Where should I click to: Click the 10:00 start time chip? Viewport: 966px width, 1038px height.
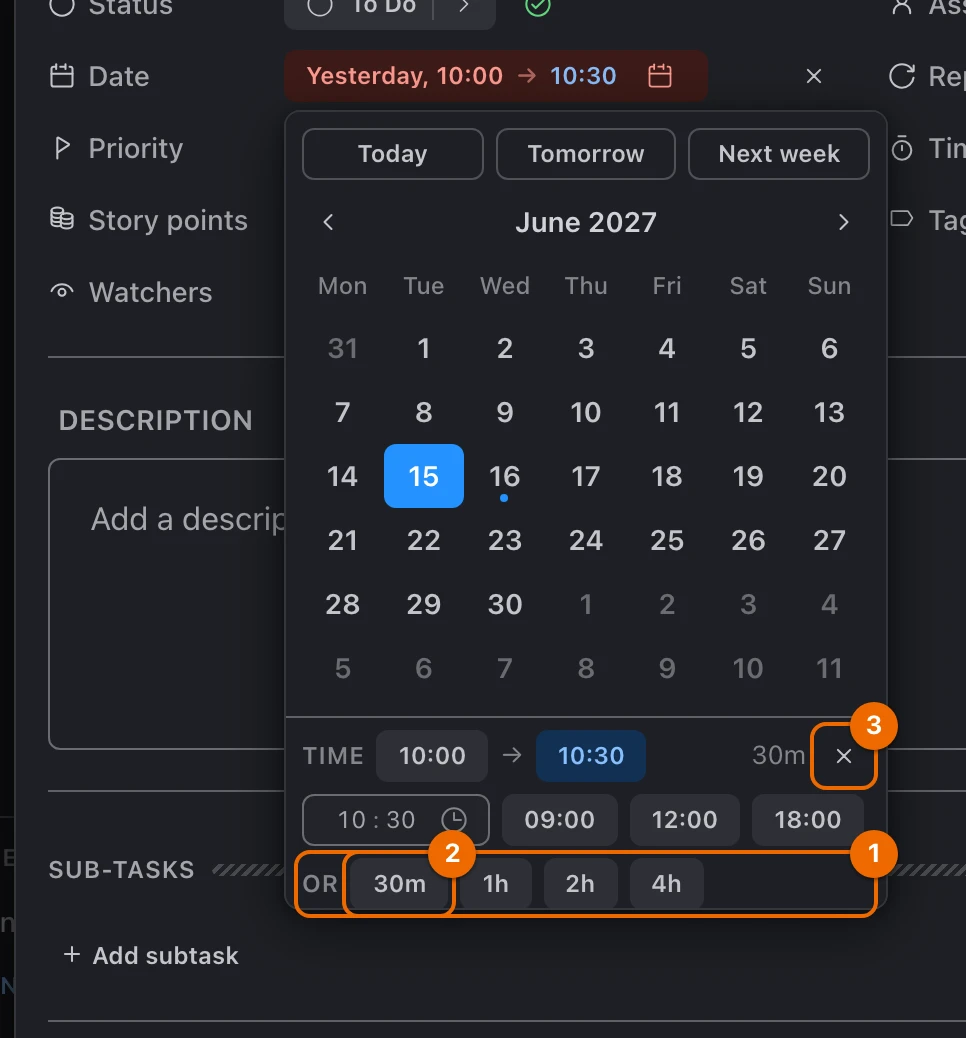432,756
